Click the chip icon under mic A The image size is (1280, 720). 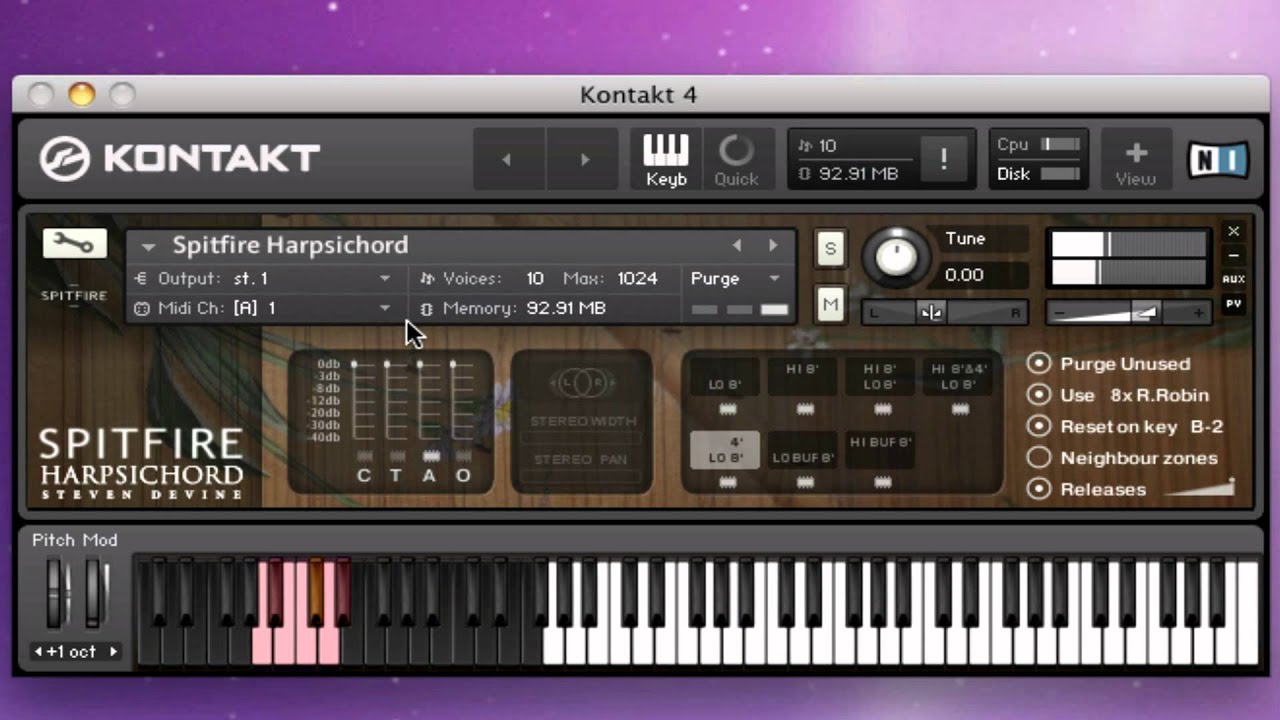click(x=430, y=456)
